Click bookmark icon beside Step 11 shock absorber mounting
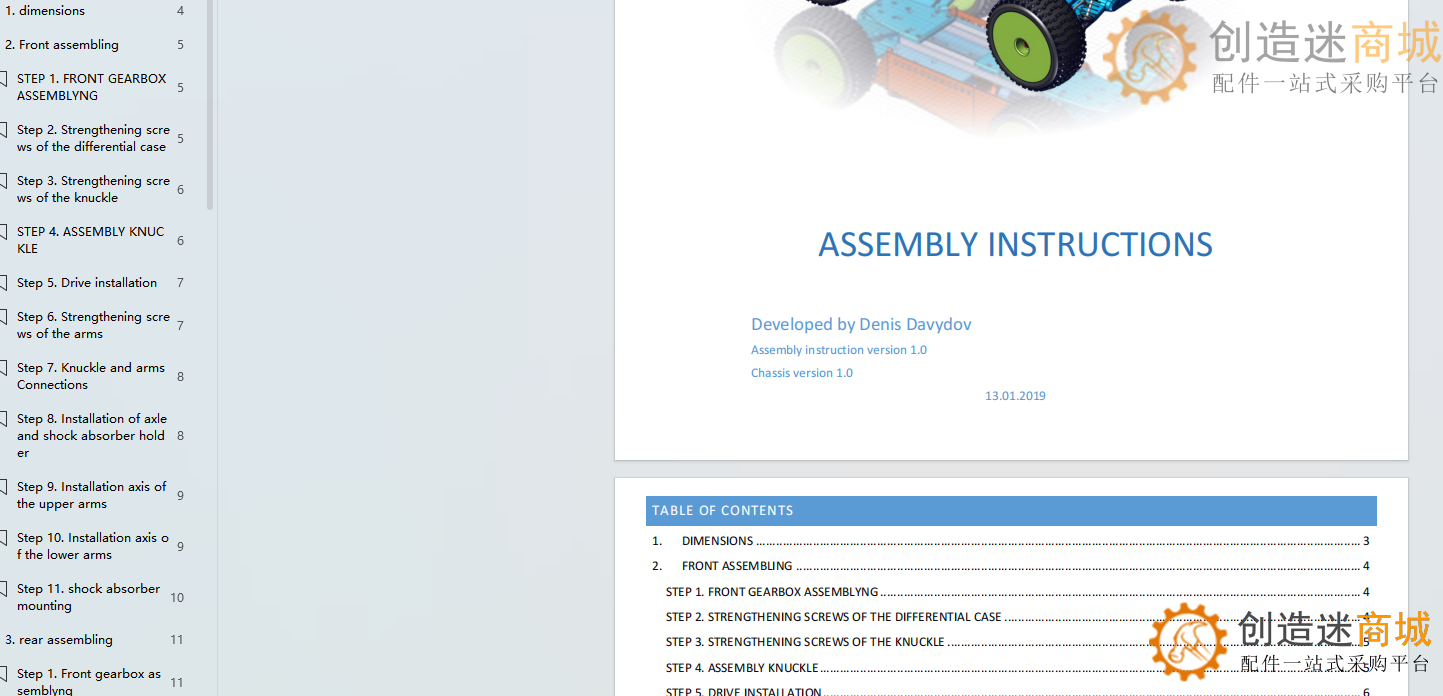1443x696 pixels. (4, 589)
